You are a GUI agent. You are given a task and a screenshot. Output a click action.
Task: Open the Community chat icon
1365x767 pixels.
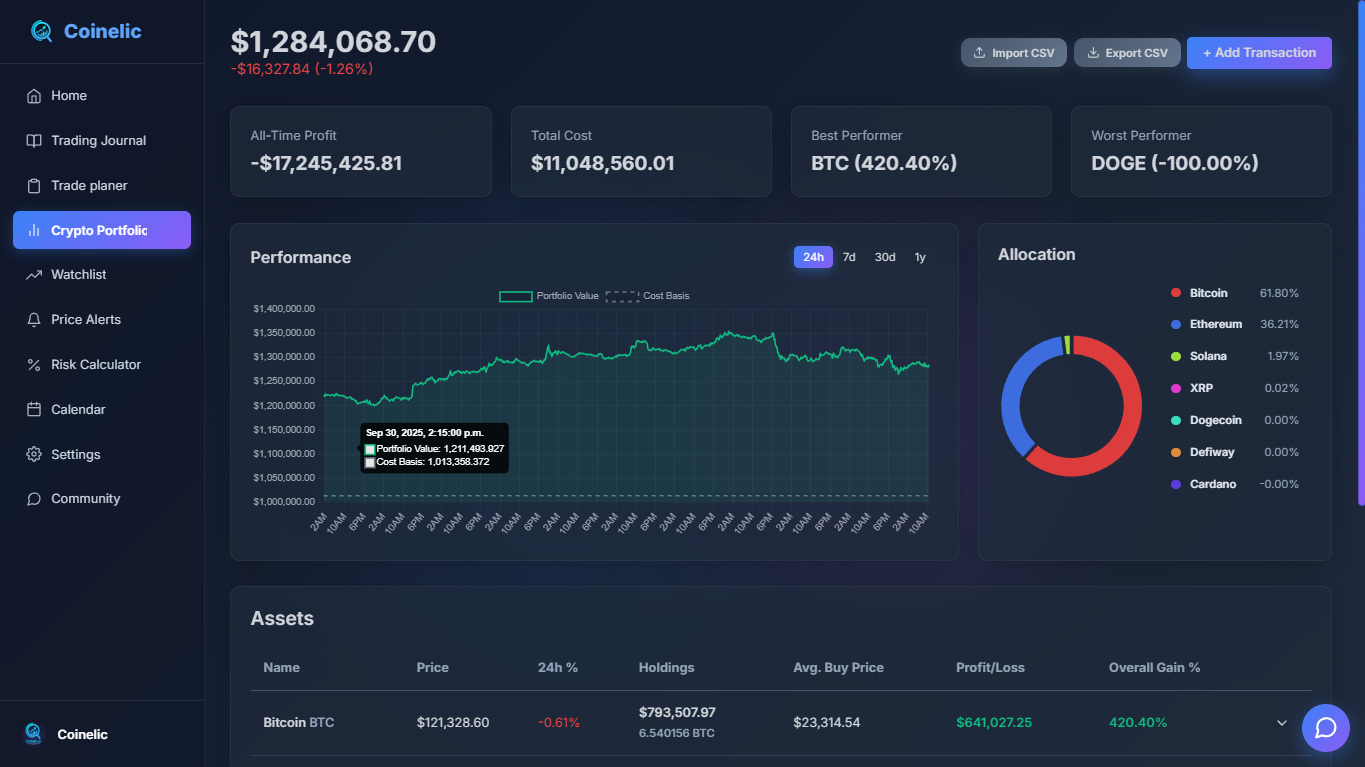tap(33, 498)
